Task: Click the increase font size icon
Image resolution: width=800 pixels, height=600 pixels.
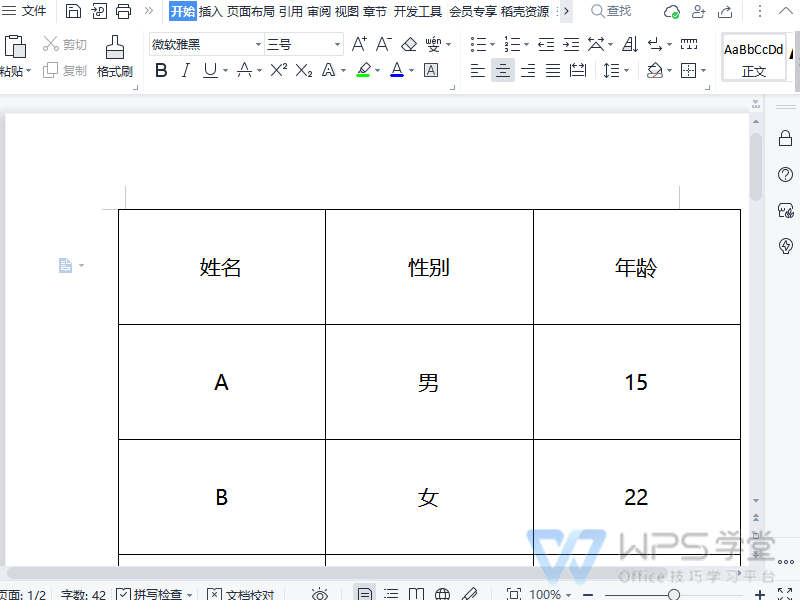Action: click(359, 45)
